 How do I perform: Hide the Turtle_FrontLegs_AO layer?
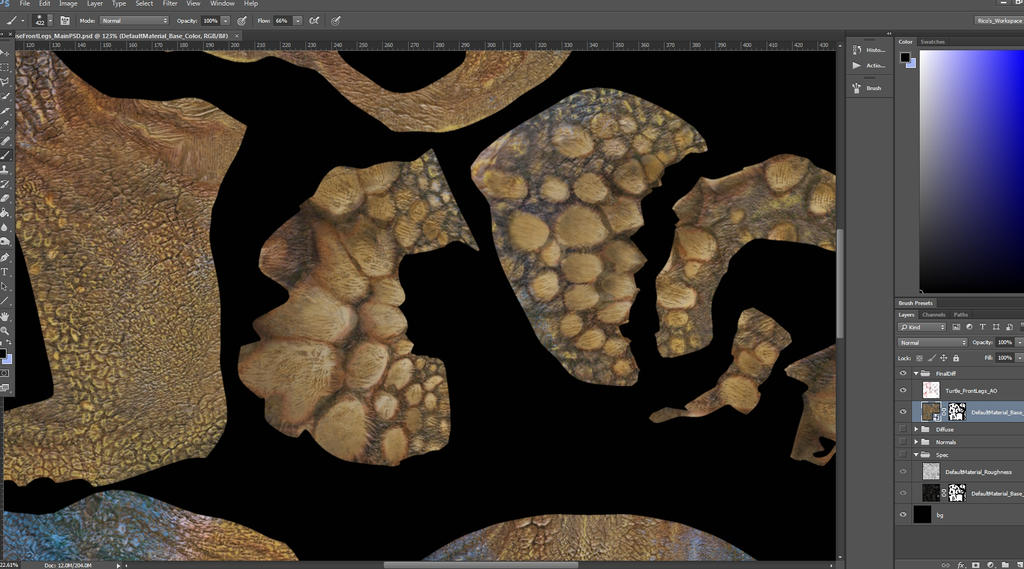(903, 391)
